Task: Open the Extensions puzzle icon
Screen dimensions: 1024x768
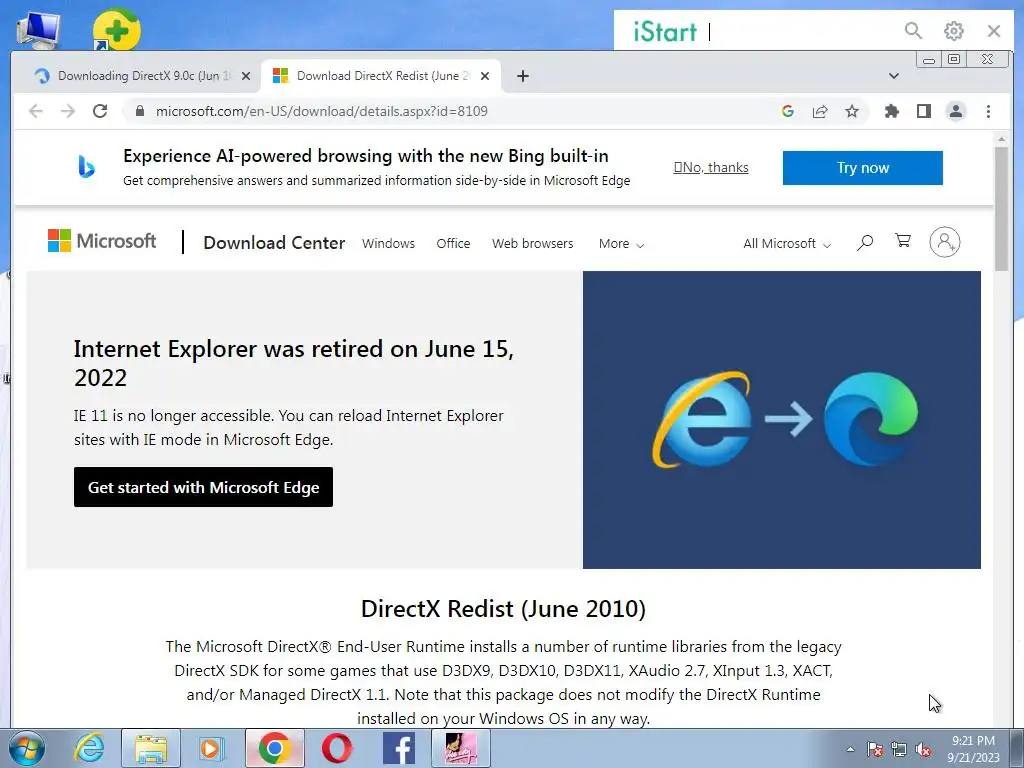Action: point(891,111)
